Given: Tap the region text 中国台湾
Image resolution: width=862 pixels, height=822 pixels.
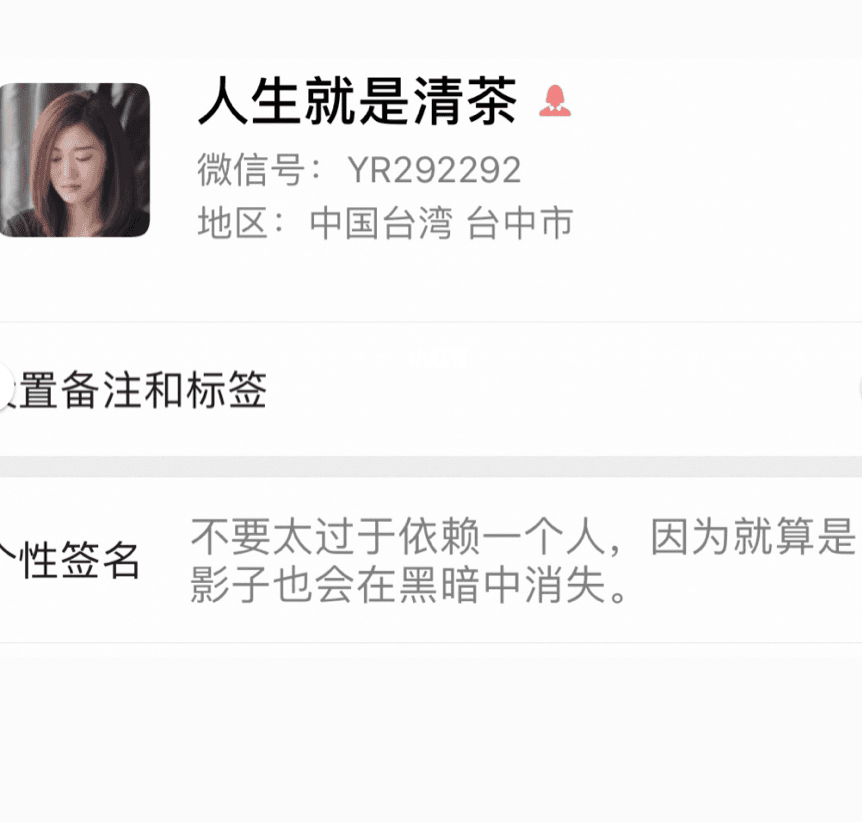Looking at the screenshot, I should click(381, 223).
